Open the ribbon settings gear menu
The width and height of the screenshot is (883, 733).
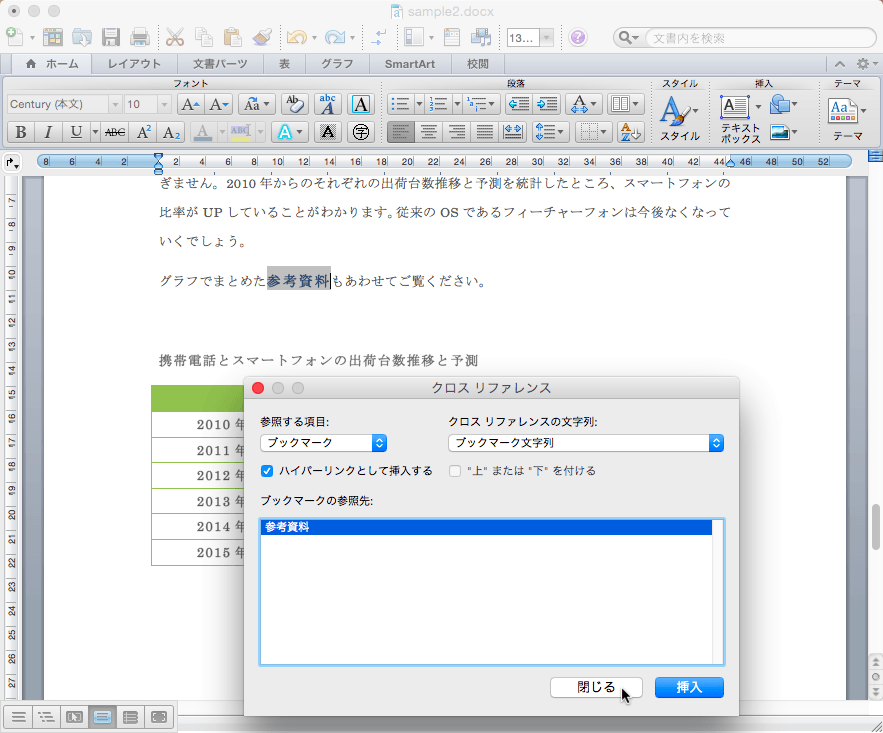[x=866, y=64]
